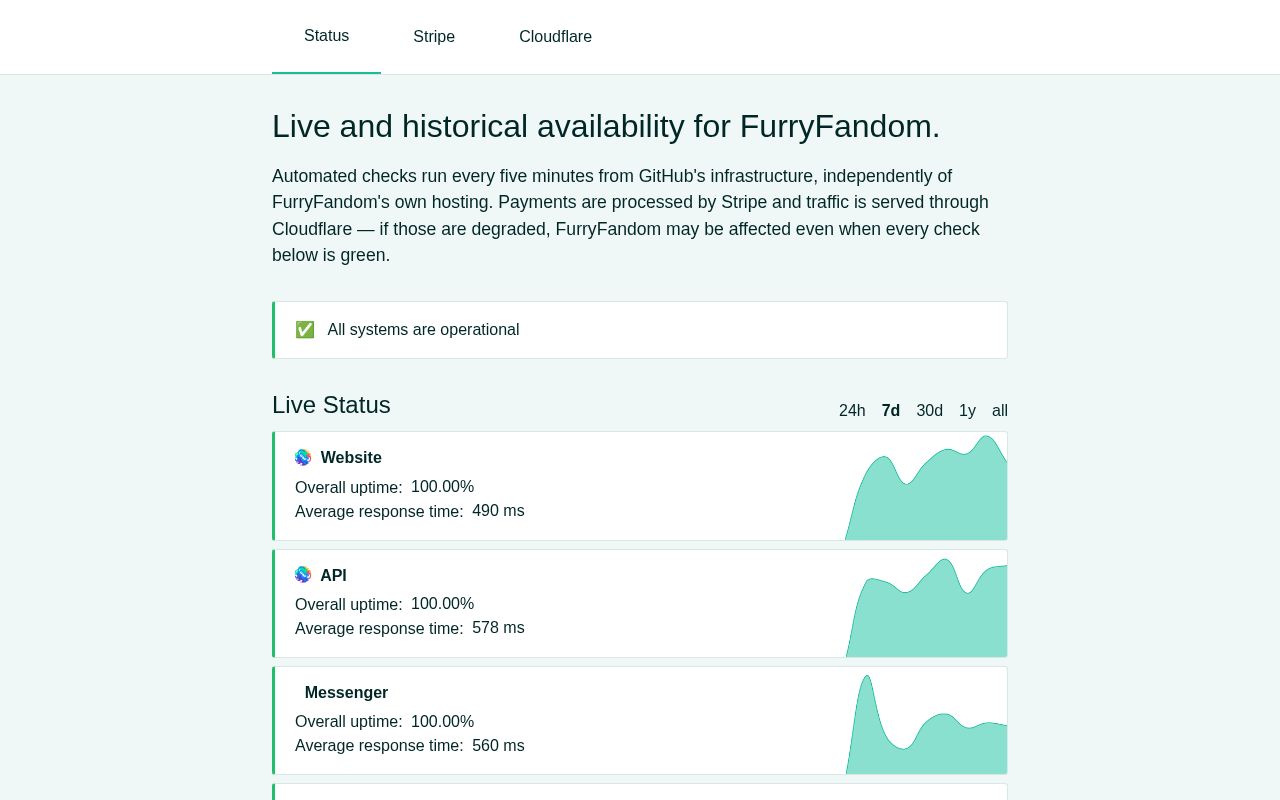Click the API service favicon icon
1280x800 pixels.
coord(303,574)
